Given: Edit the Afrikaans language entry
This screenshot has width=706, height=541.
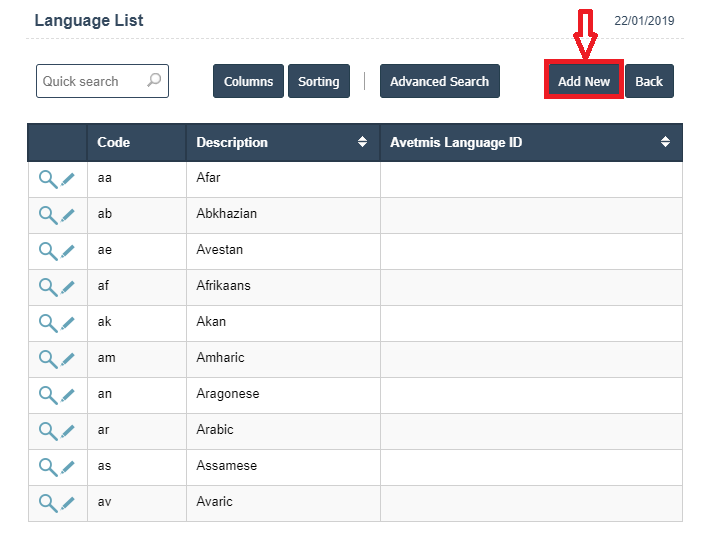Looking at the screenshot, I should coord(68,287).
